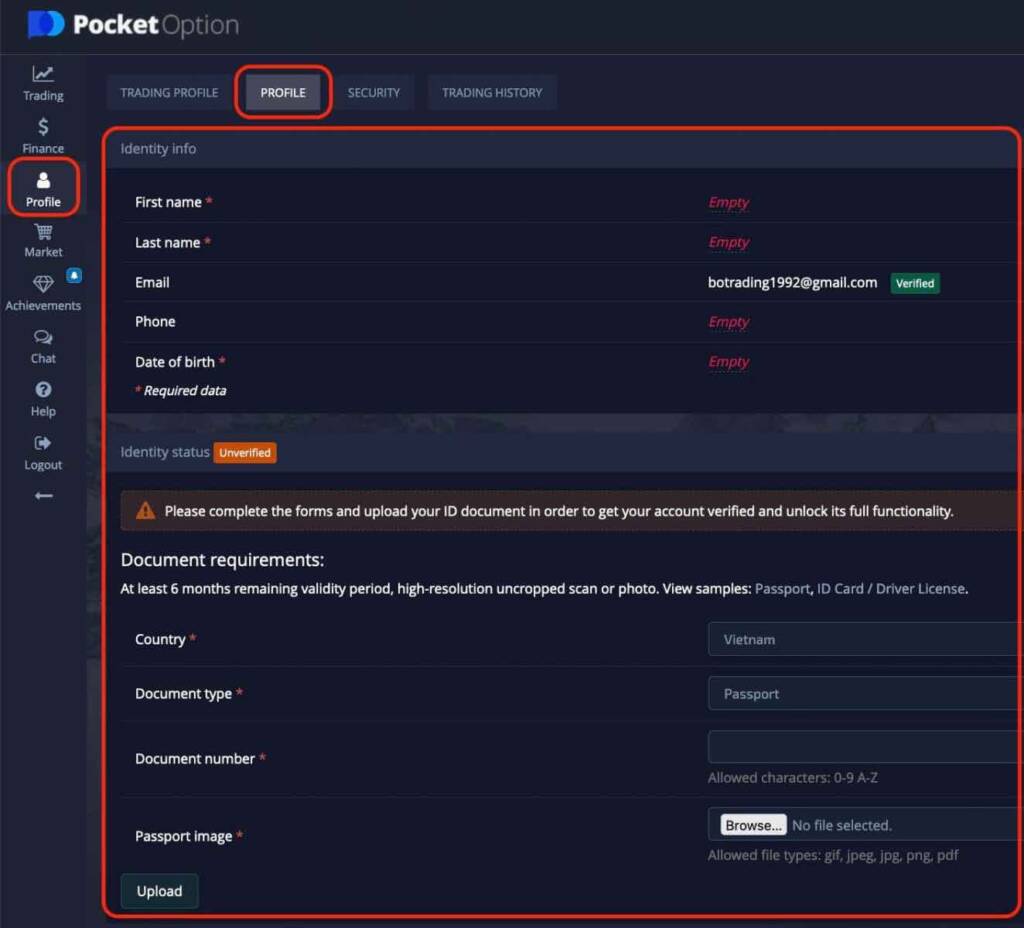The image size is (1024, 928).
Task: Open the Document type dropdown showing Passport
Action: point(860,693)
